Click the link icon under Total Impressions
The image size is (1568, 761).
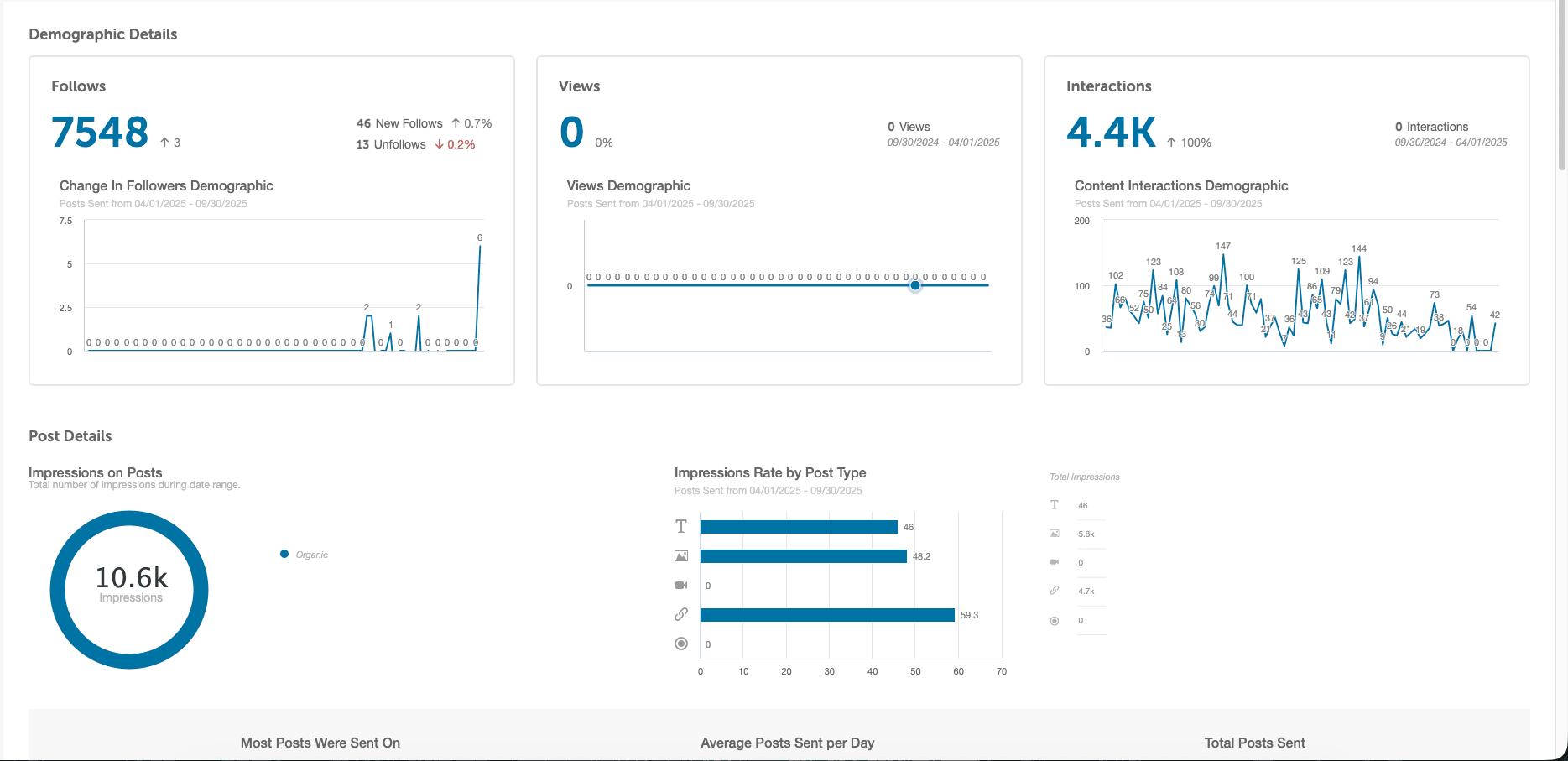coord(1055,591)
